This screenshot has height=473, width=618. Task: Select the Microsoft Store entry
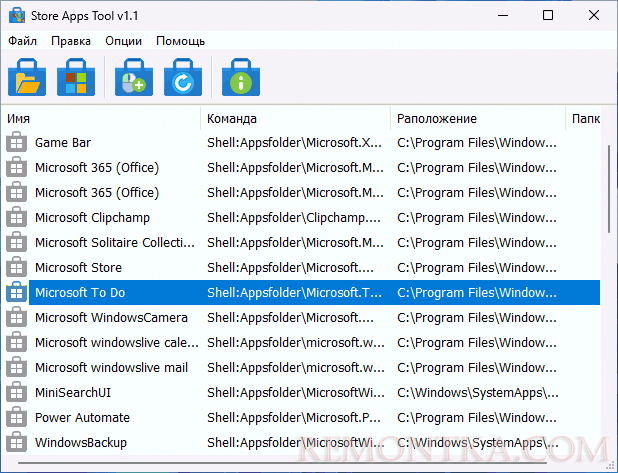click(x=78, y=268)
